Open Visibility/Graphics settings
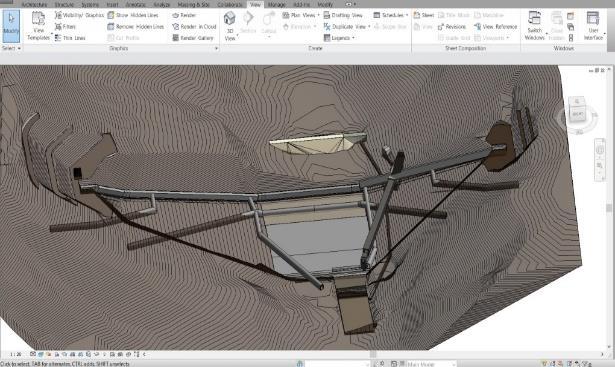615x367 pixels. click(x=79, y=15)
